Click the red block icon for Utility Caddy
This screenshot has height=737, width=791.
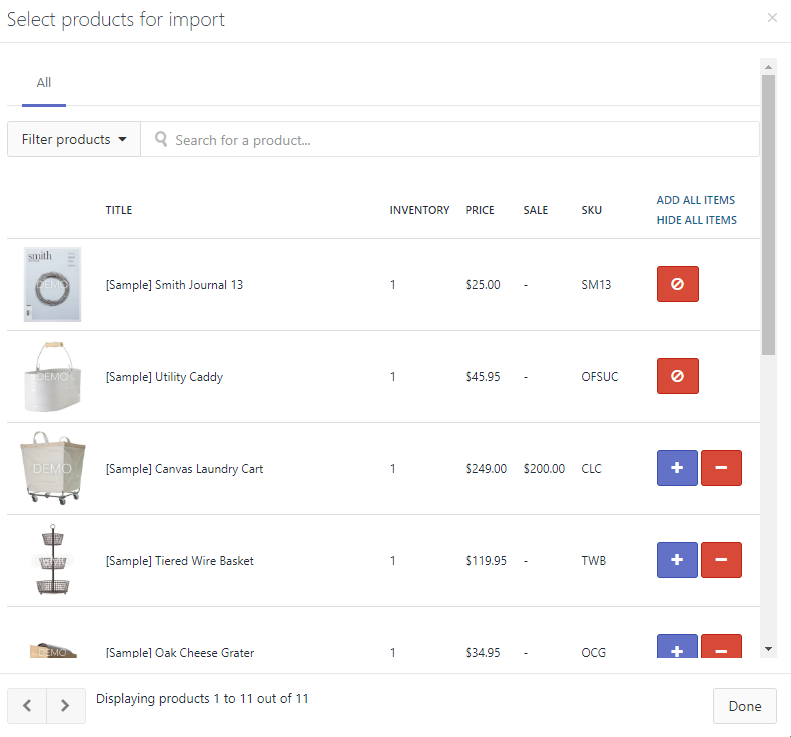click(x=677, y=376)
